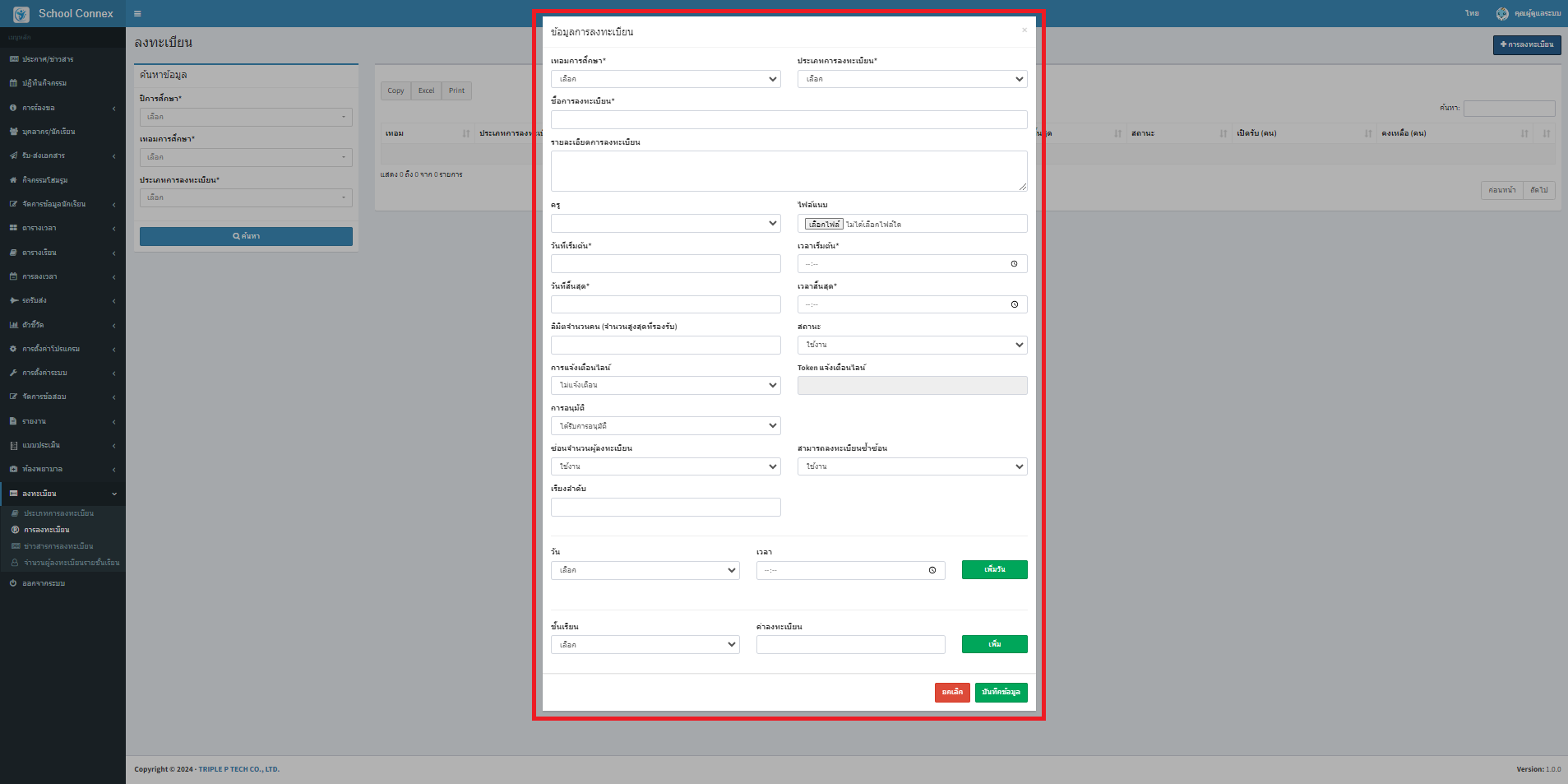Click การร้องขอ info icon in sidebar
This screenshot has width=1568, height=784.
pos(13,108)
